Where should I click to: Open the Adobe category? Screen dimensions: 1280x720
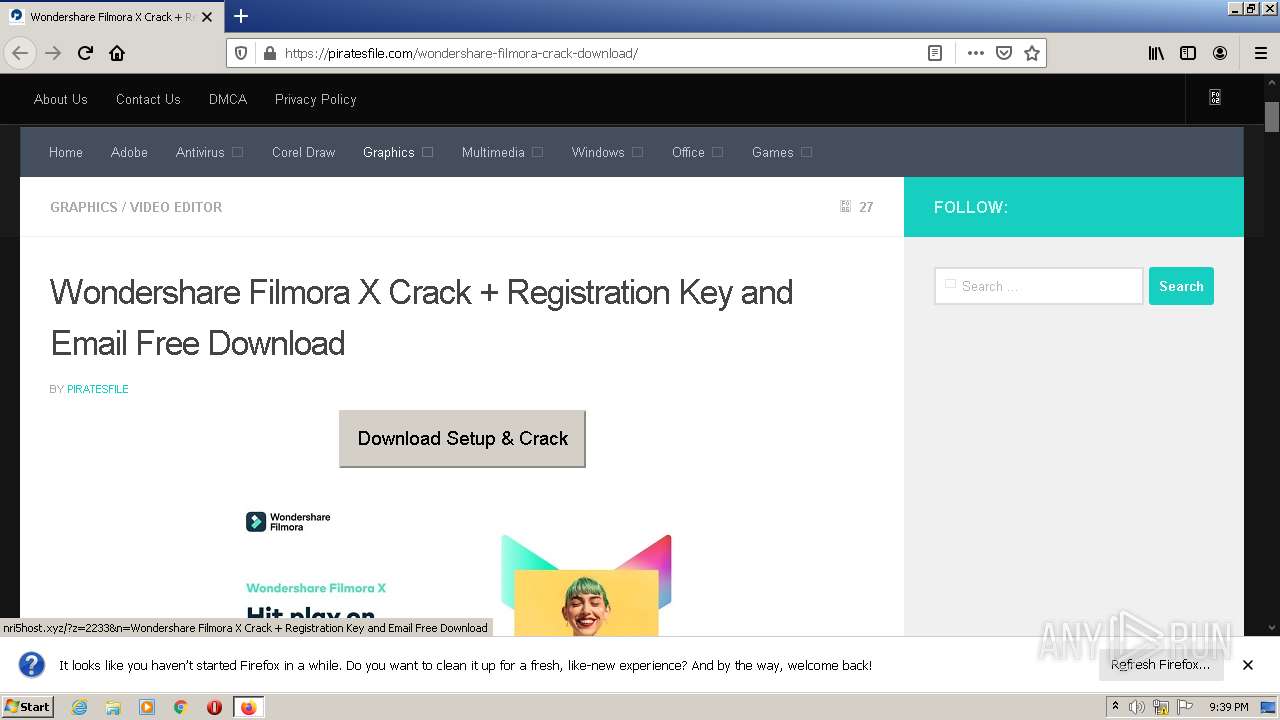tap(129, 152)
